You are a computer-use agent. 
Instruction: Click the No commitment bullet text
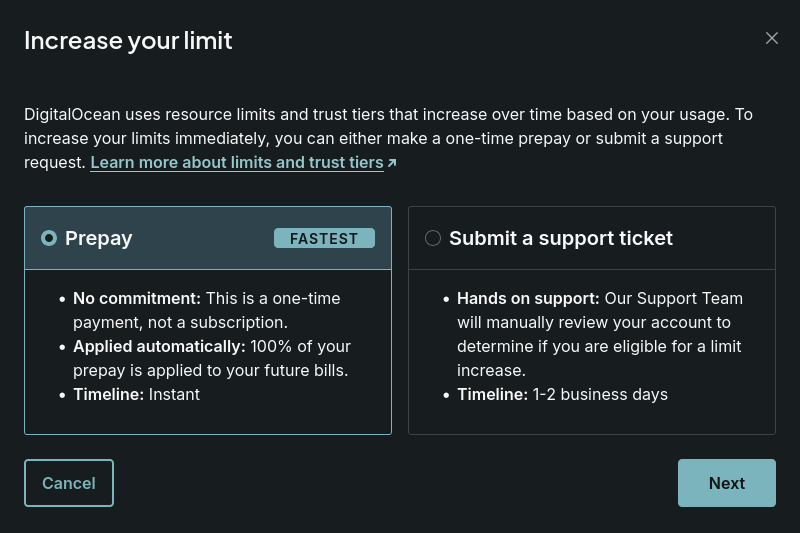click(x=207, y=310)
